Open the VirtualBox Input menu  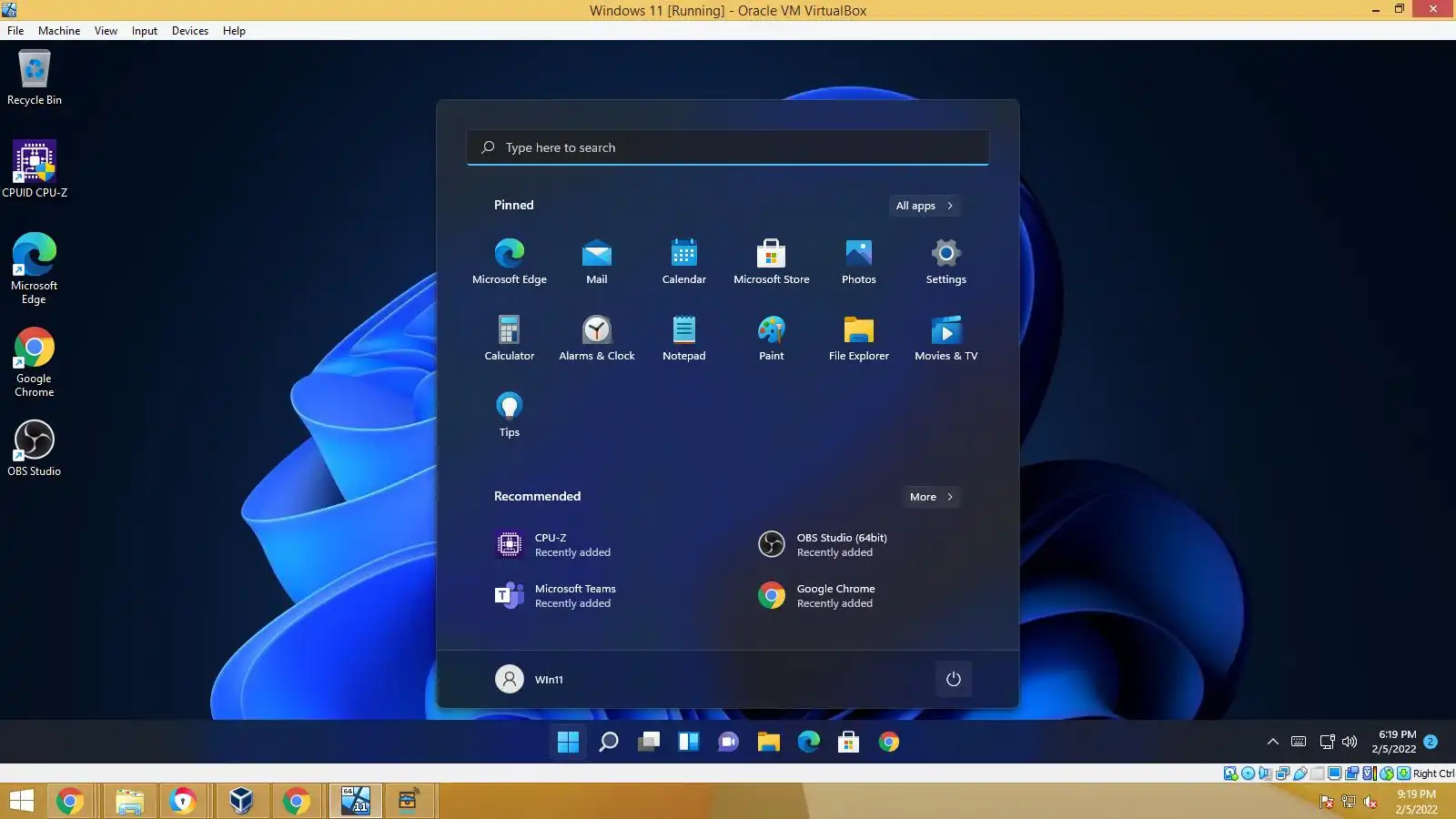[x=145, y=31]
